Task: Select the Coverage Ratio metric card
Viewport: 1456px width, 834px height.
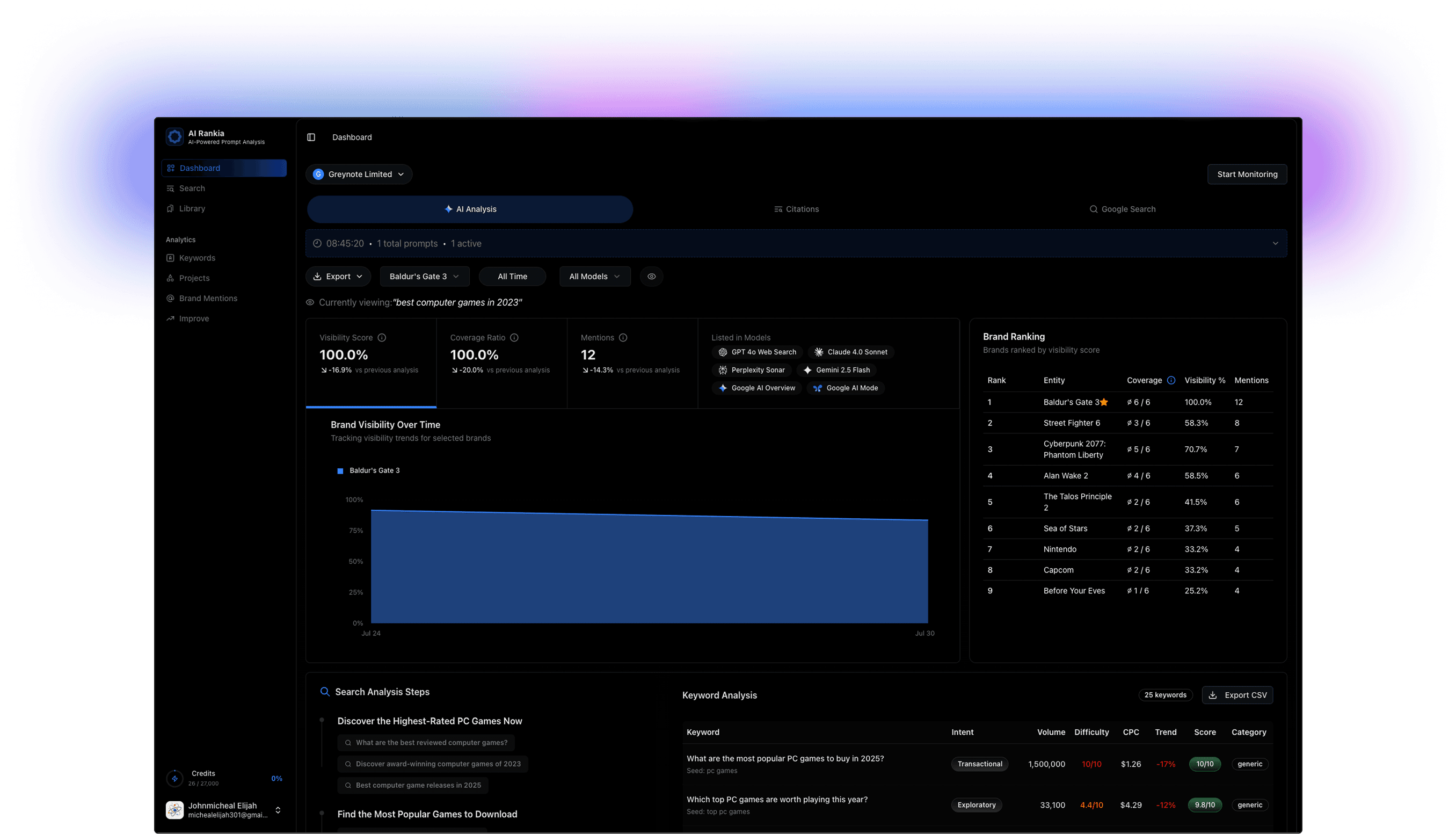Action: click(x=501, y=362)
